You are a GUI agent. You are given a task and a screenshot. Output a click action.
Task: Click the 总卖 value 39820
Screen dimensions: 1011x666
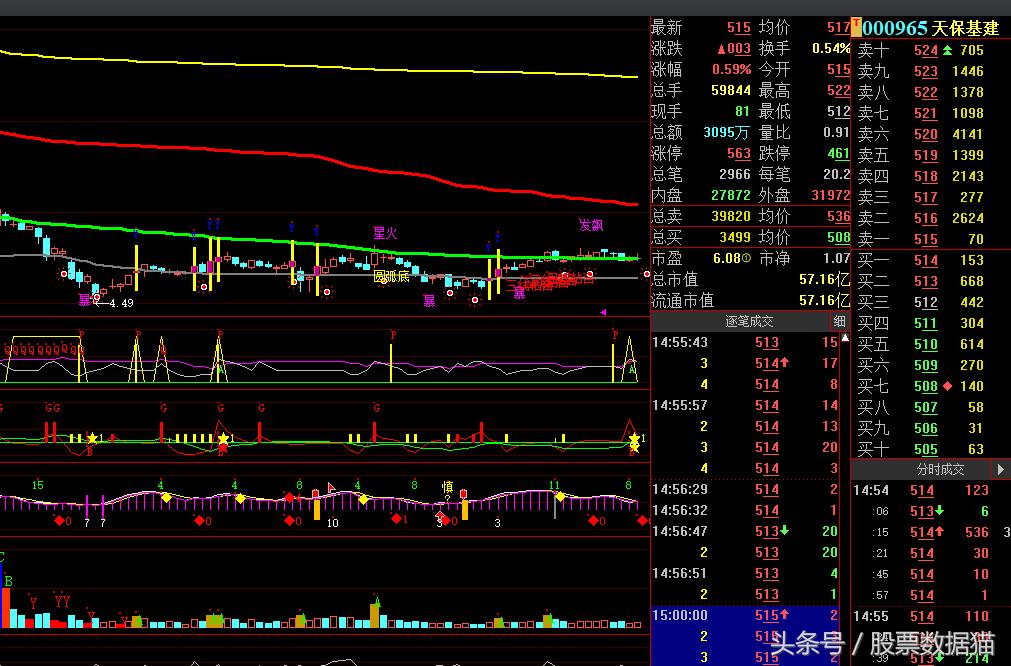(731, 216)
